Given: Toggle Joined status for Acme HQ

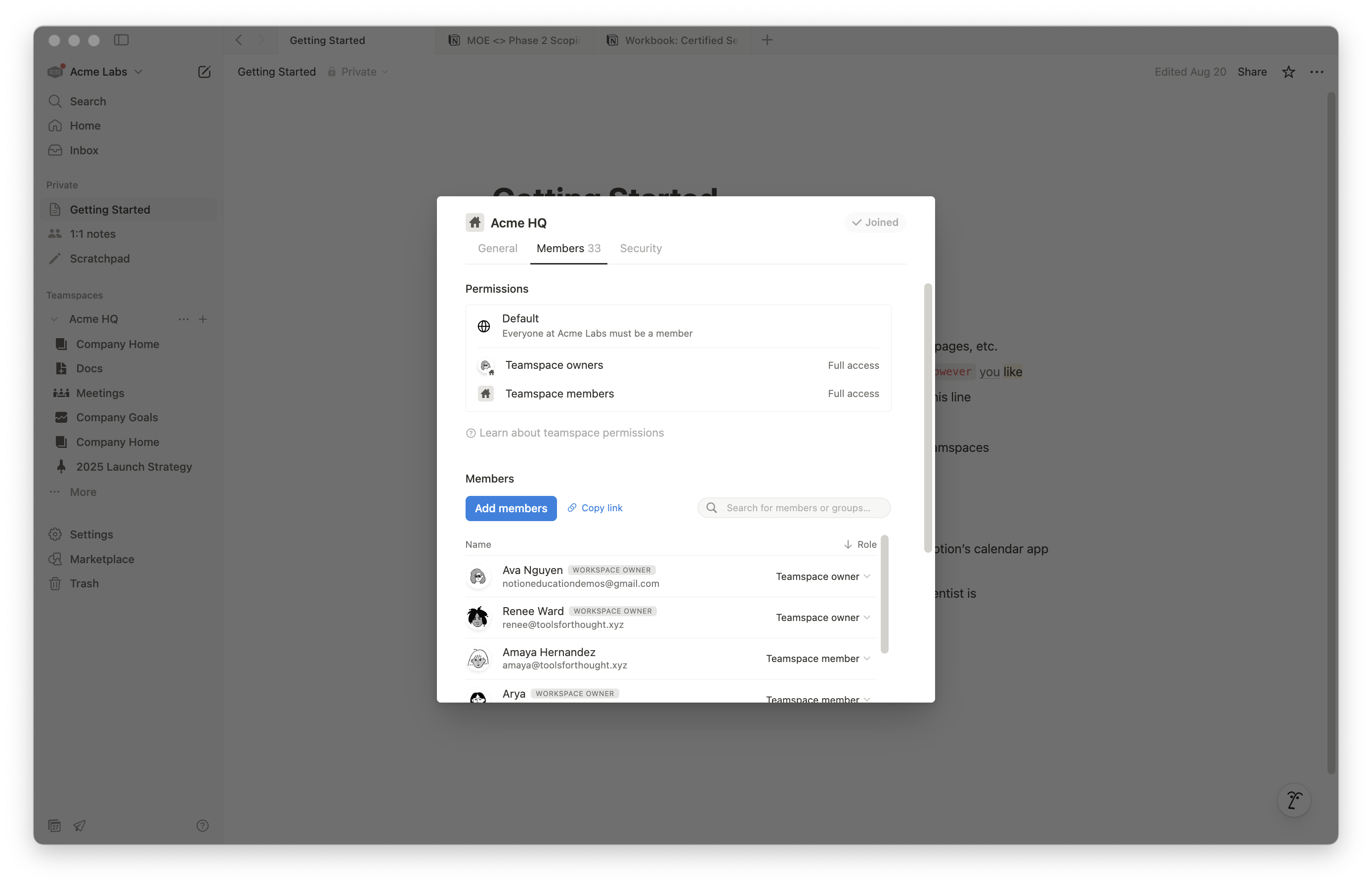Looking at the screenshot, I should tap(875, 222).
